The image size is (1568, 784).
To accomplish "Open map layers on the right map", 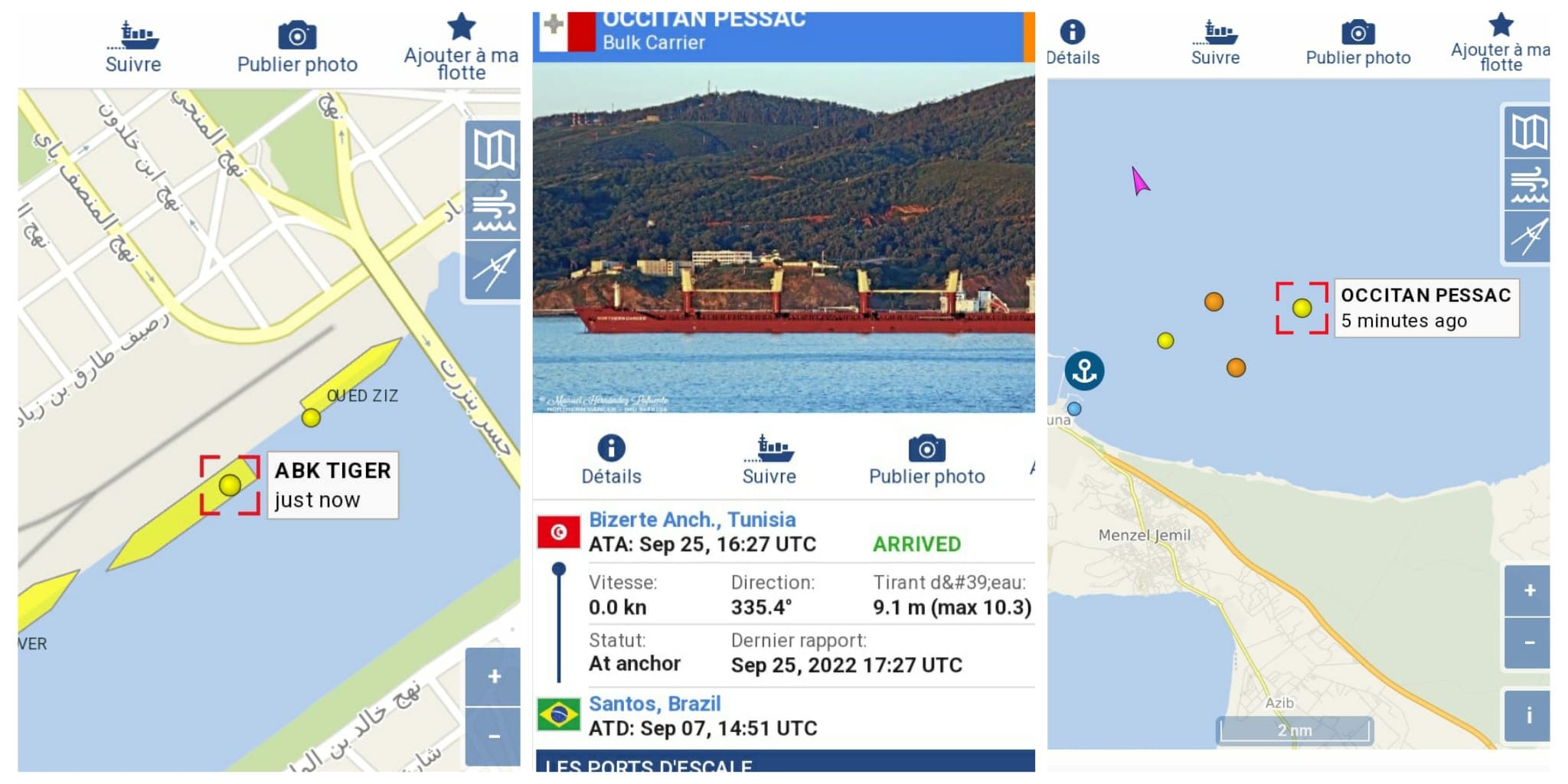I will [x=1527, y=132].
